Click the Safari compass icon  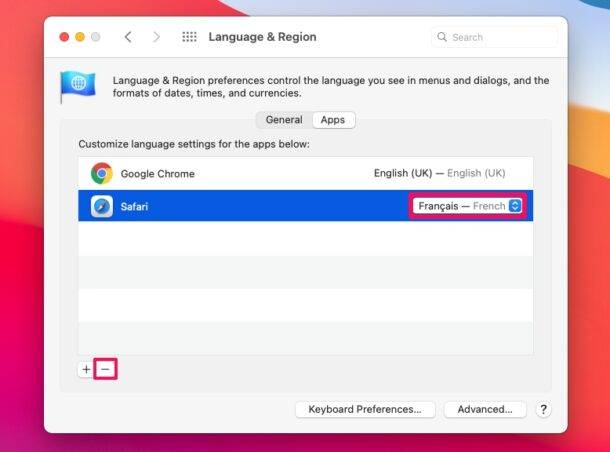click(102, 206)
